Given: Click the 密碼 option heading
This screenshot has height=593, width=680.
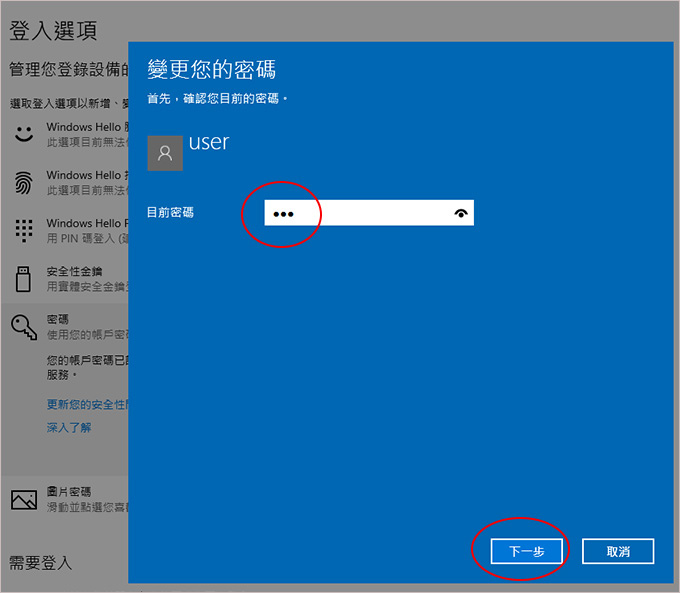Looking at the screenshot, I should coord(58,320).
